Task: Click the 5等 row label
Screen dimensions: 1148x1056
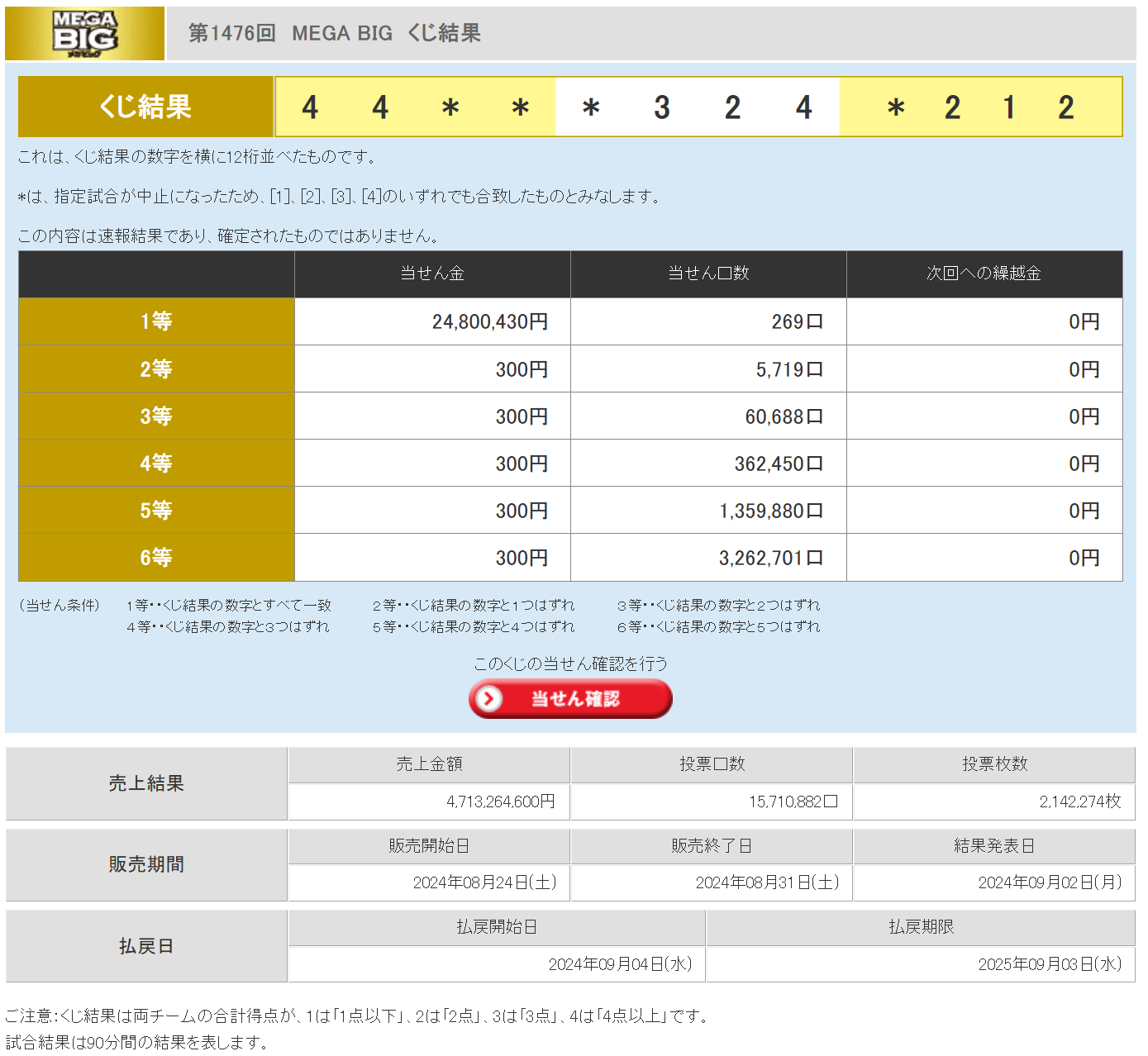Action: coord(156,511)
